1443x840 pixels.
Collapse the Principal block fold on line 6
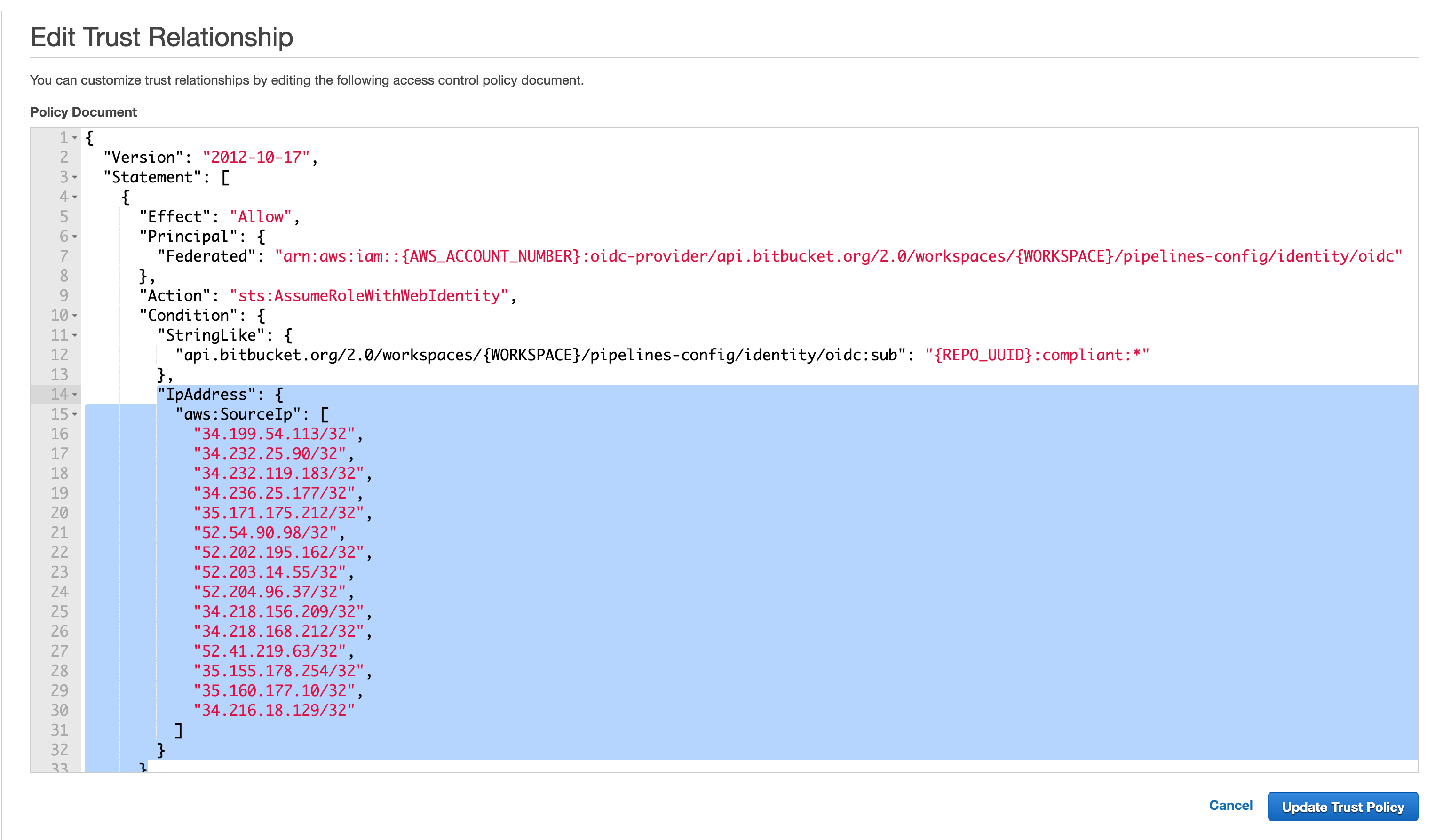(x=75, y=237)
